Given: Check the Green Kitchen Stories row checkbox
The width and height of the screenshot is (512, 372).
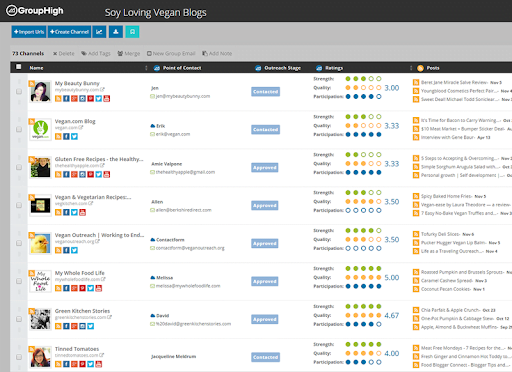Looking at the screenshot, I should click(19, 319).
